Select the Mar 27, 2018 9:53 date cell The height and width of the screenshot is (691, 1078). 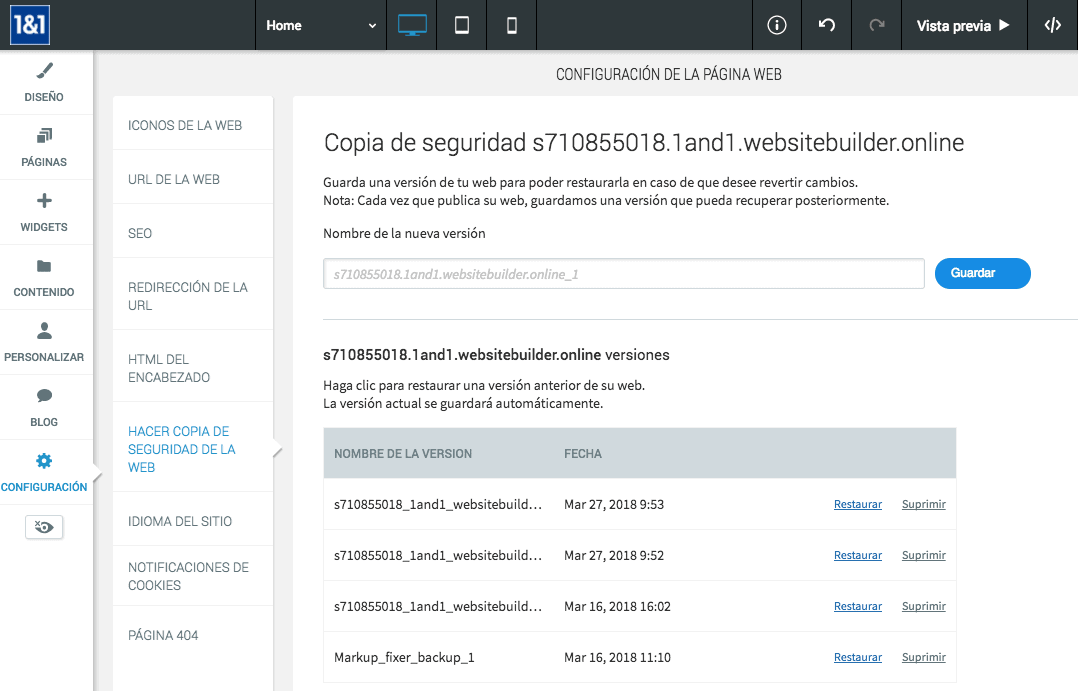click(x=614, y=505)
